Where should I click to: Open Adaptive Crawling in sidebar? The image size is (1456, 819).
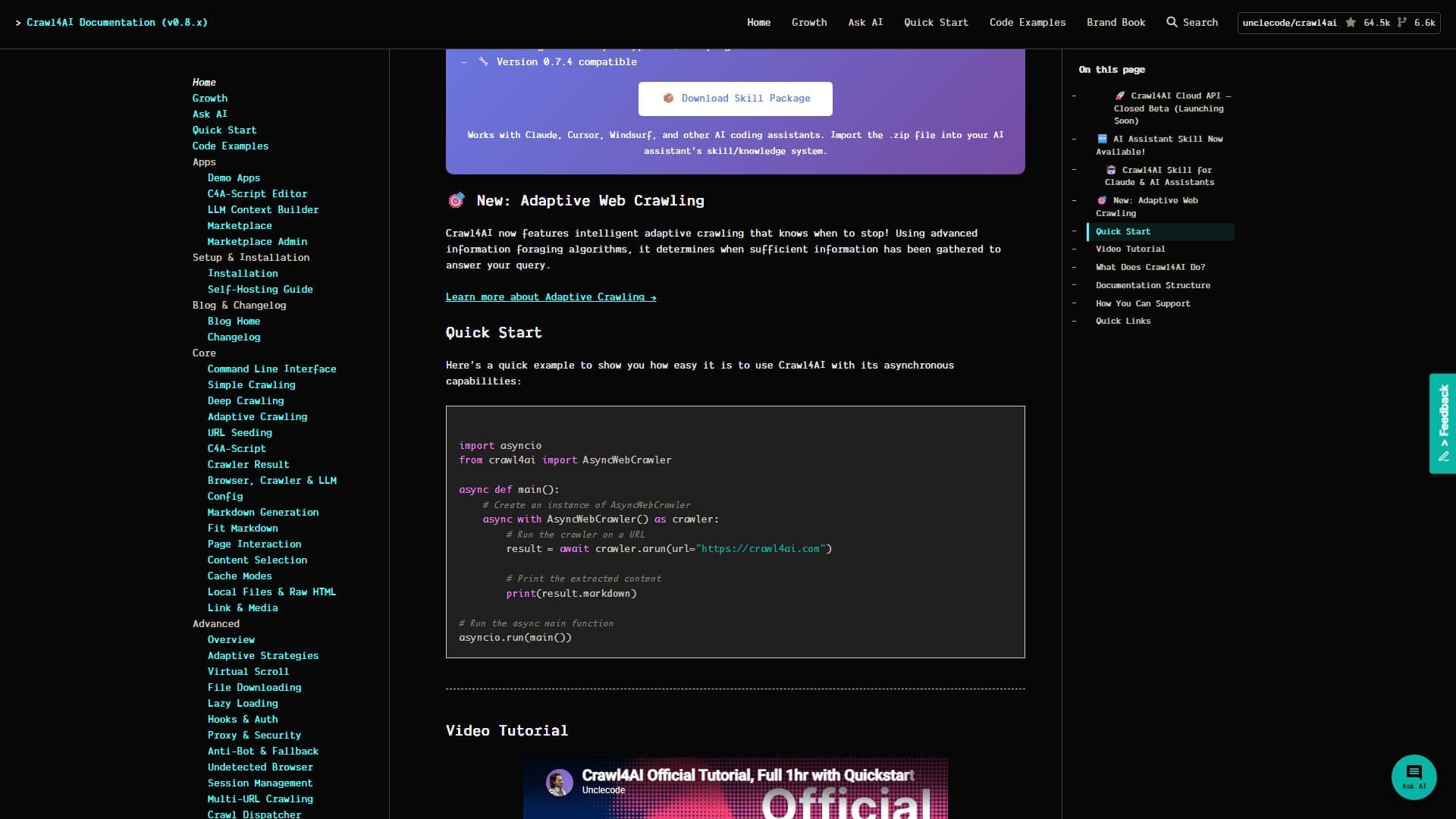click(257, 416)
